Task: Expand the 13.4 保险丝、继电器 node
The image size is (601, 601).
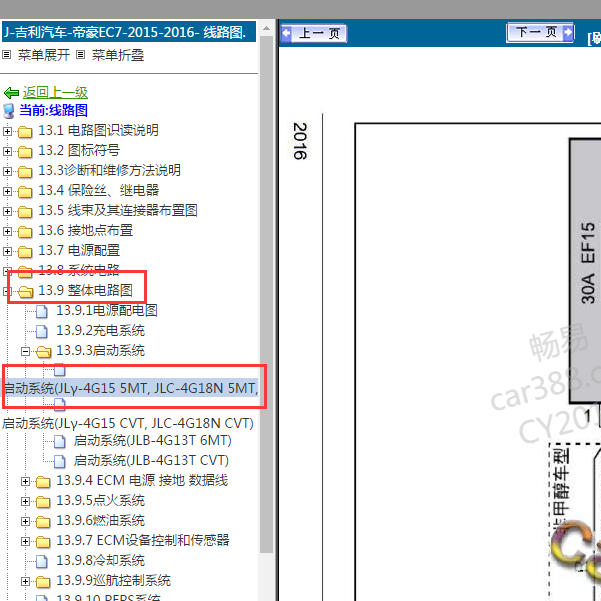Action: coord(7,191)
